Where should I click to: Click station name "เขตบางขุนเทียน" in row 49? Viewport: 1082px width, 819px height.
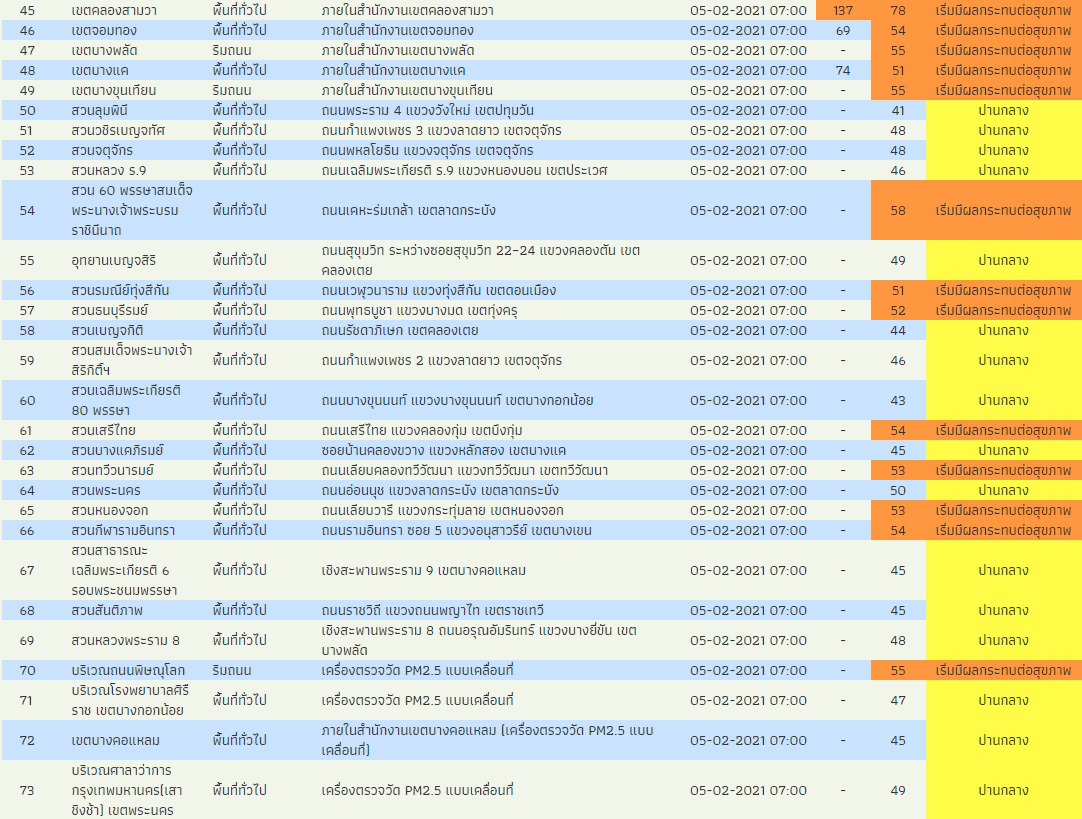(114, 90)
